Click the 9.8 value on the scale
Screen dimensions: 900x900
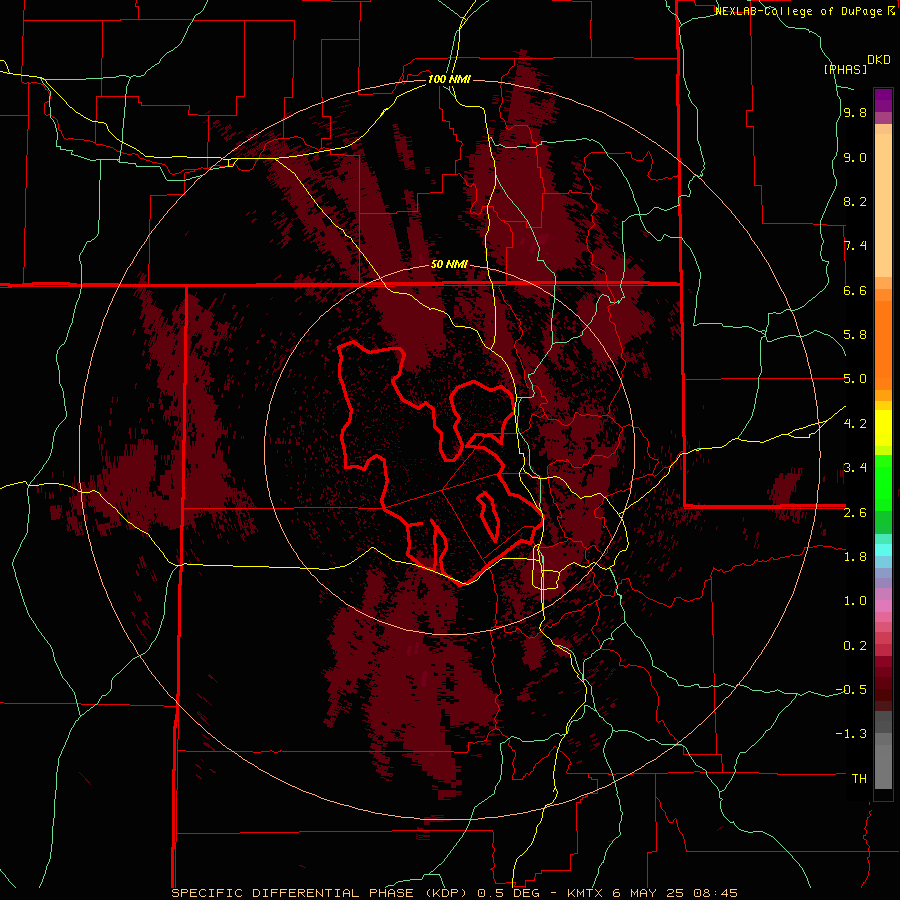click(x=855, y=113)
